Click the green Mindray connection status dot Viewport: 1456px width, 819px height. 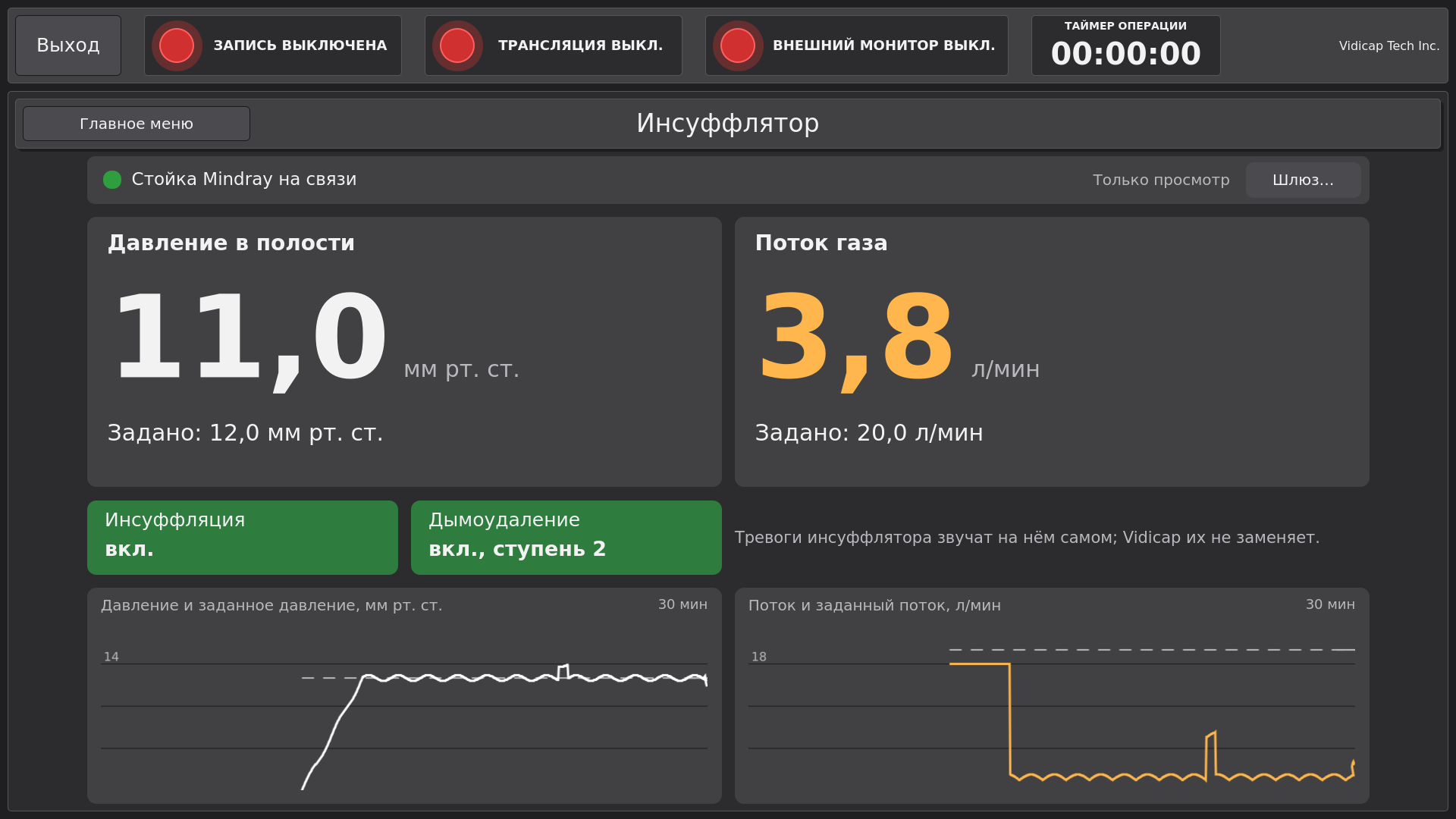point(112,180)
